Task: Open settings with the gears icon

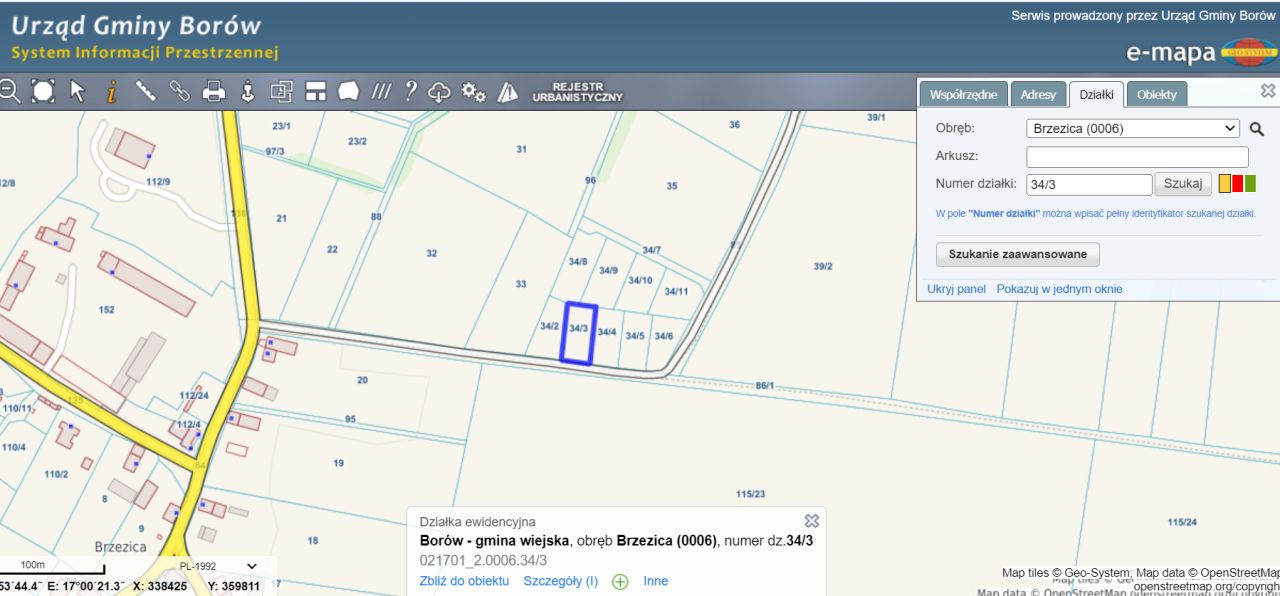Action: 474,92
